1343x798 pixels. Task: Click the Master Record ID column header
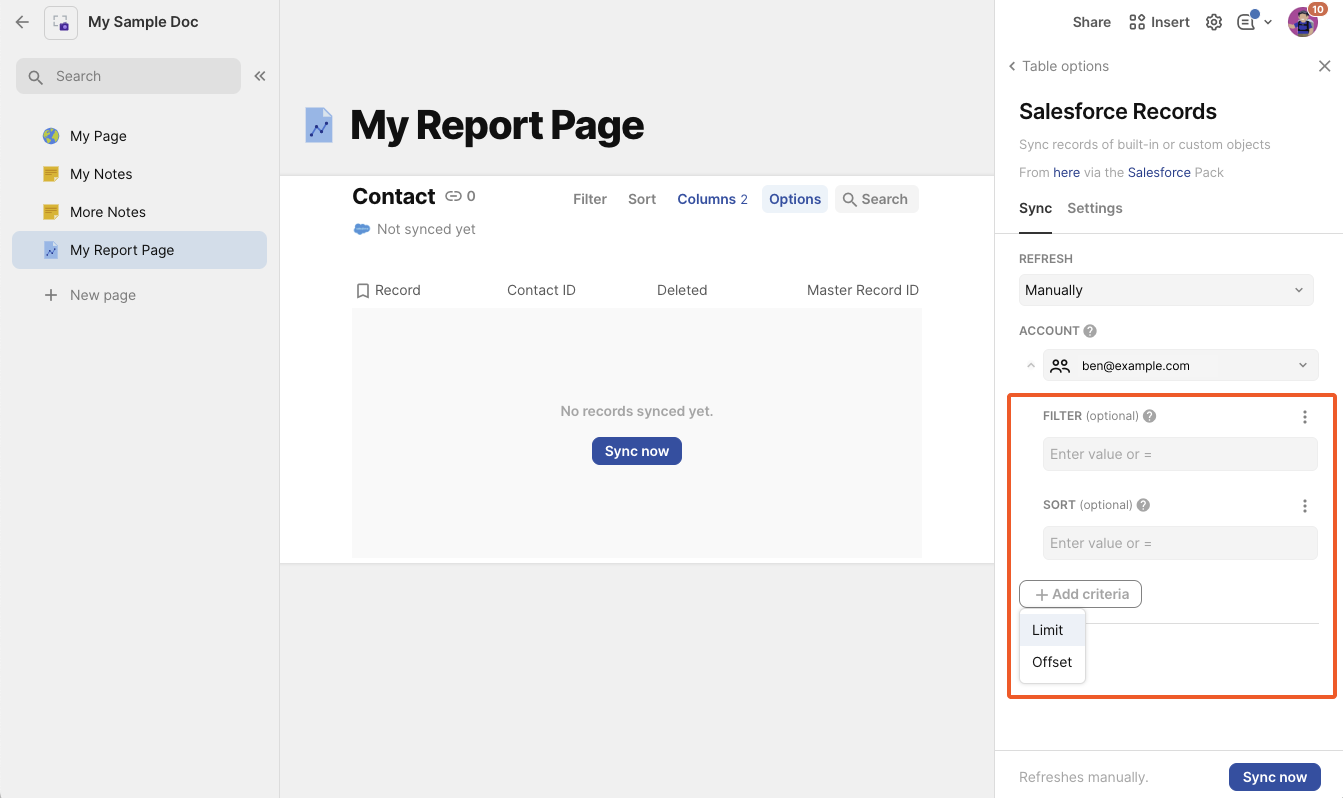coord(863,290)
